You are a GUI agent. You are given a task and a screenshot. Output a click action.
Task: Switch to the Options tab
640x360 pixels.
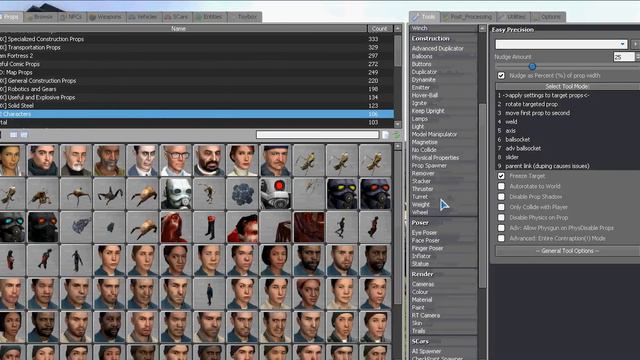pyautogui.click(x=548, y=17)
